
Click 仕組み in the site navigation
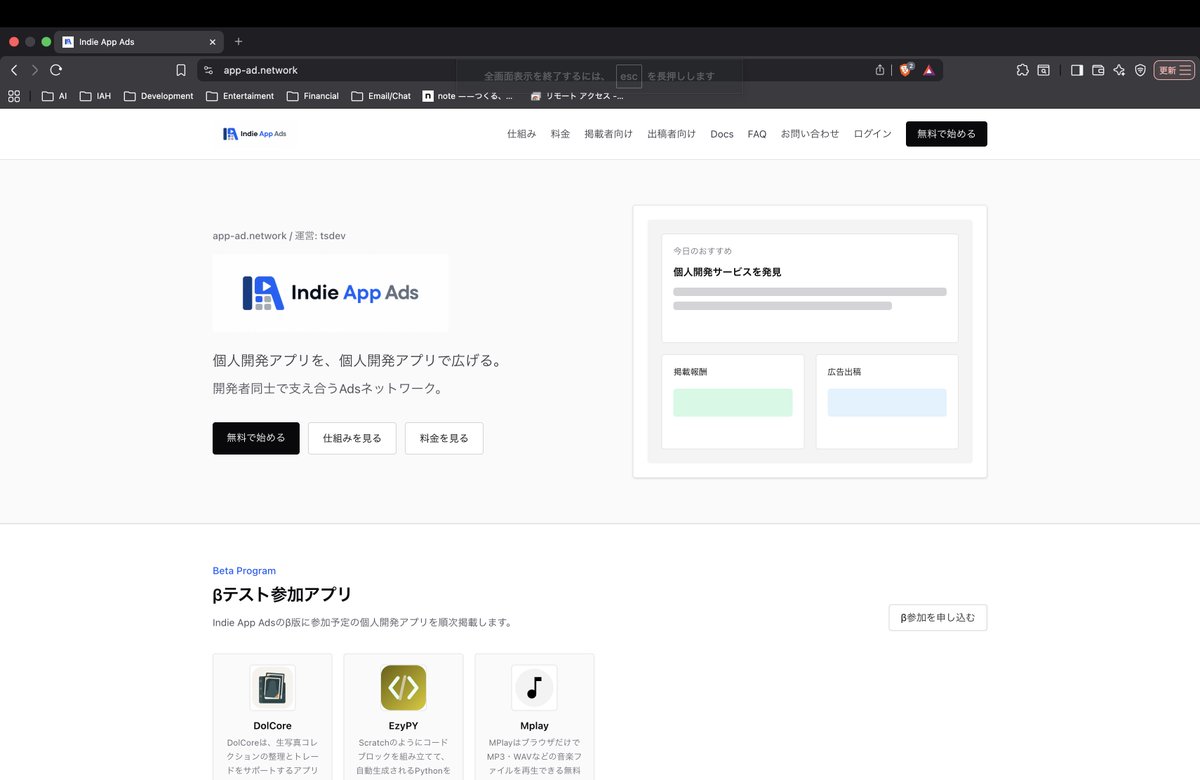pyautogui.click(x=522, y=134)
